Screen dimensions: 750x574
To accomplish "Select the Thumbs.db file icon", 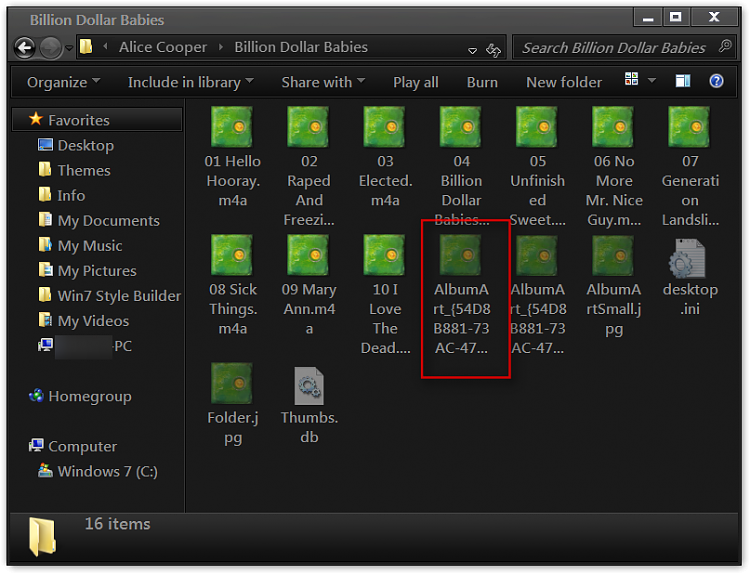I will coord(309,386).
